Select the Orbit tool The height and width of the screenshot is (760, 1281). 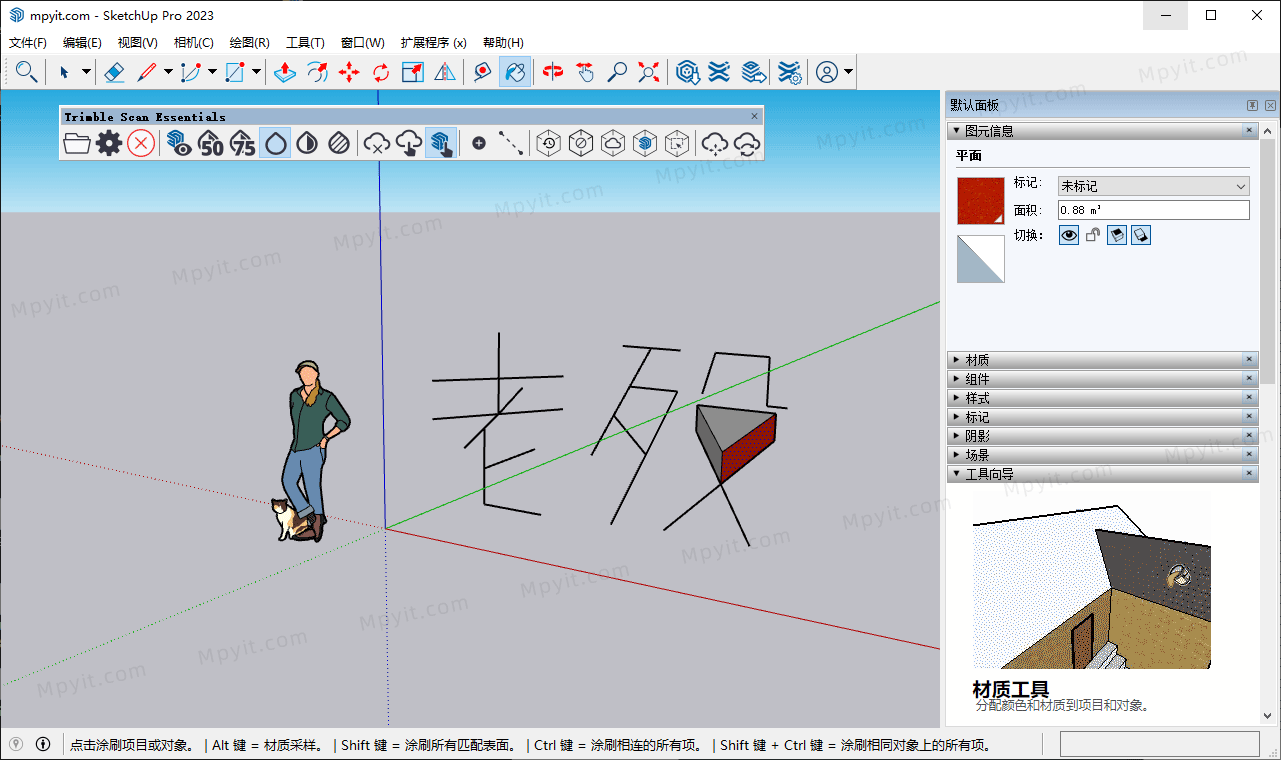click(553, 72)
